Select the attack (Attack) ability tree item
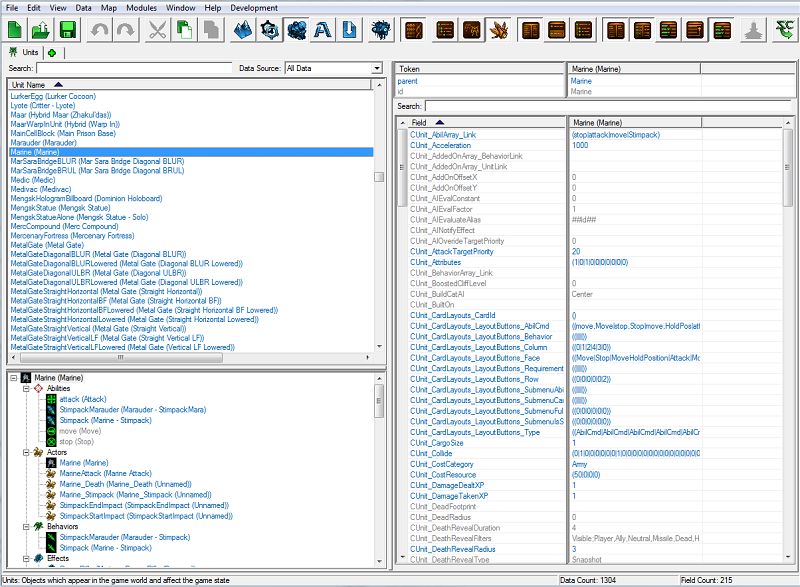 [83, 399]
